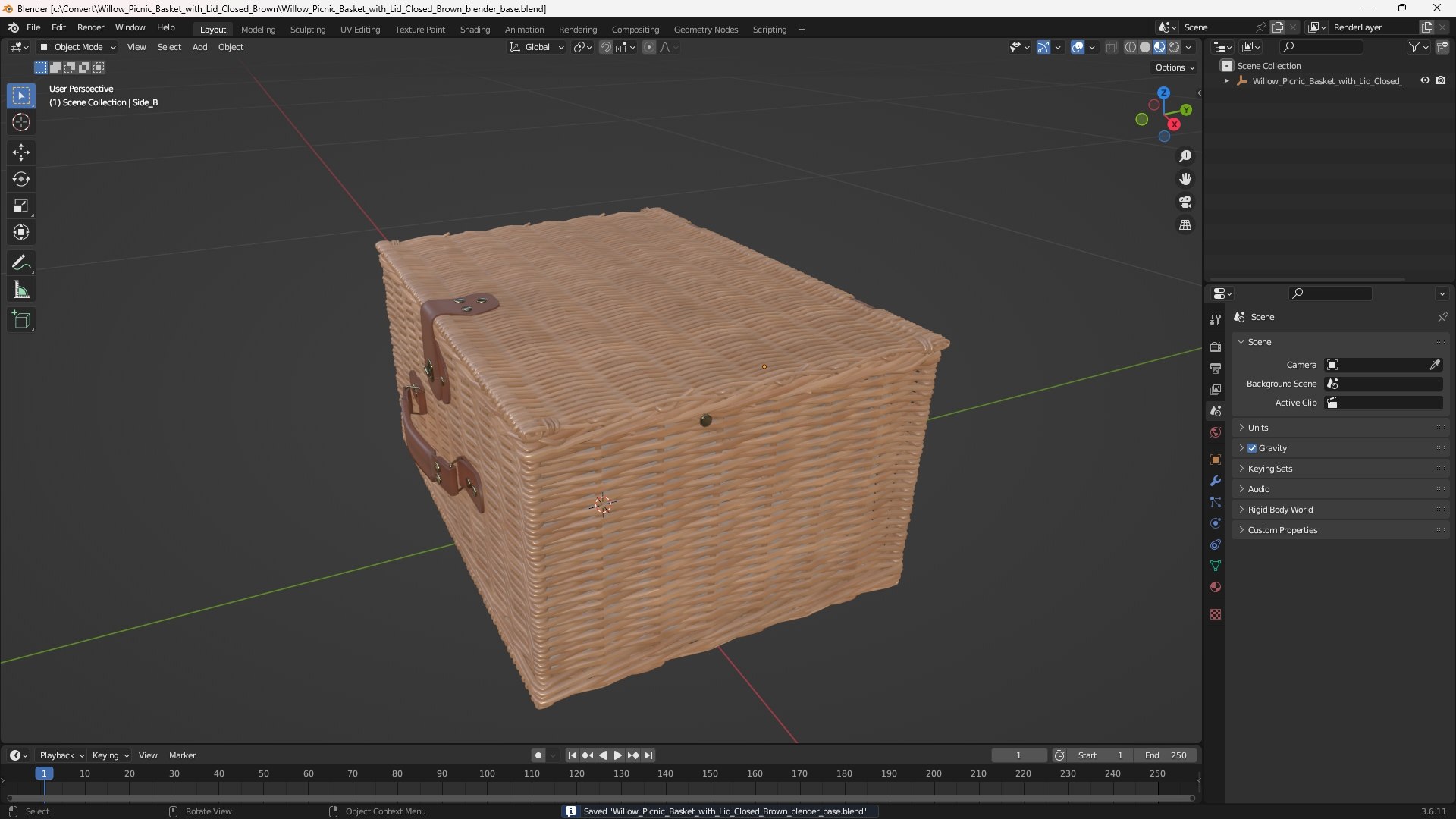Play the animation forward
The image size is (1456, 819).
point(617,755)
